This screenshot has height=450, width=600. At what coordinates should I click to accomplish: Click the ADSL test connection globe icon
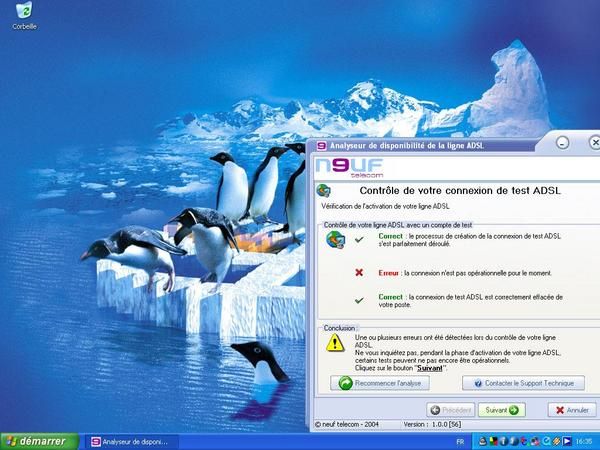coord(336,240)
